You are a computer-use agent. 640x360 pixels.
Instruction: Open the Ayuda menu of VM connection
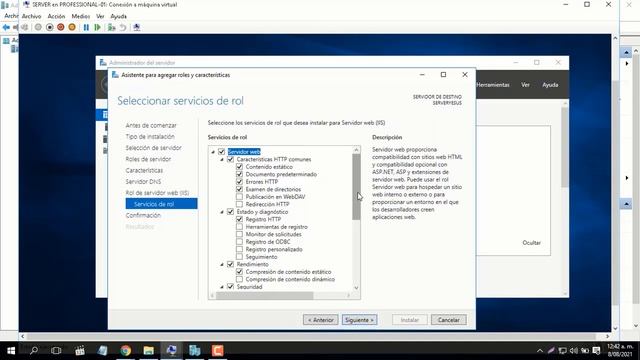[x=118, y=16]
